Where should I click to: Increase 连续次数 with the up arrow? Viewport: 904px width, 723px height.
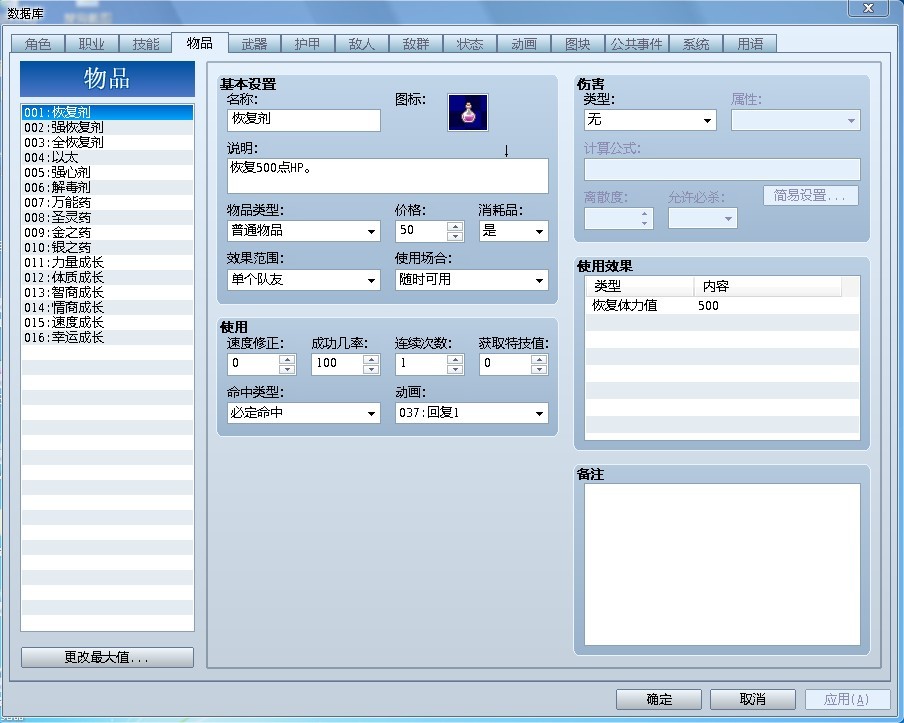455,359
